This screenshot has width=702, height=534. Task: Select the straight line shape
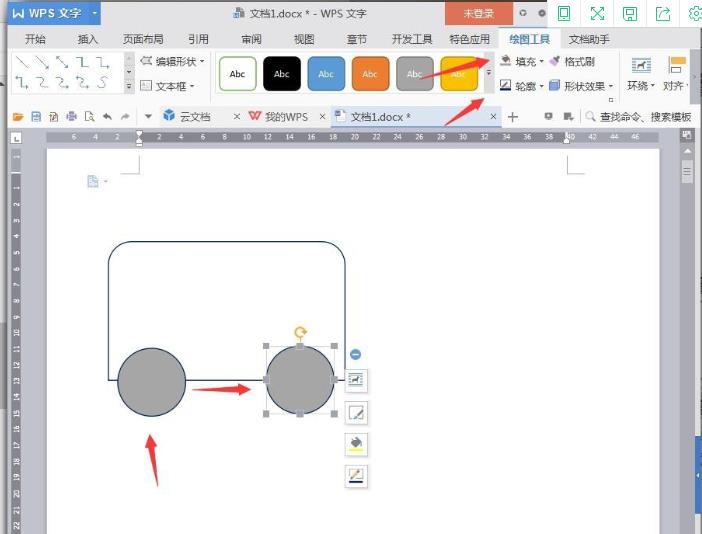pyautogui.click(x=22, y=62)
